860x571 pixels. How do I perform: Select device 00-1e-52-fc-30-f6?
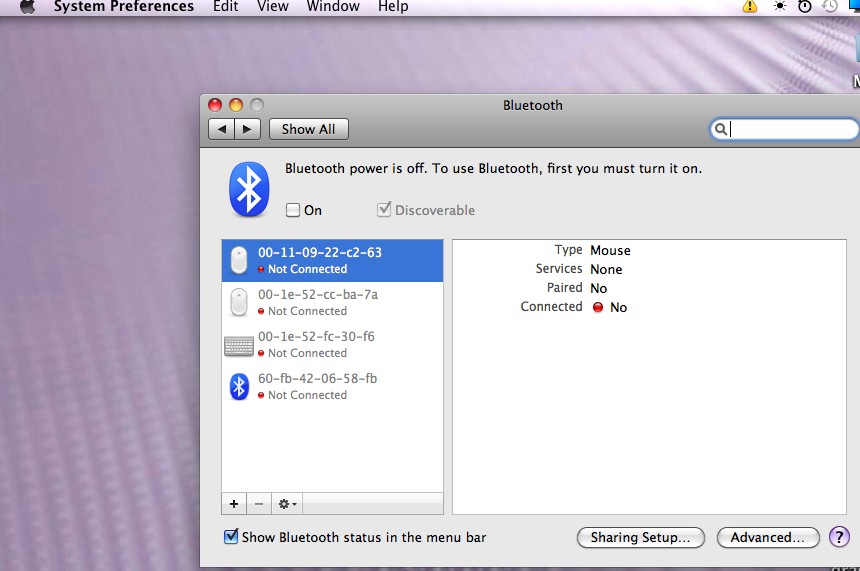tap(332, 344)
